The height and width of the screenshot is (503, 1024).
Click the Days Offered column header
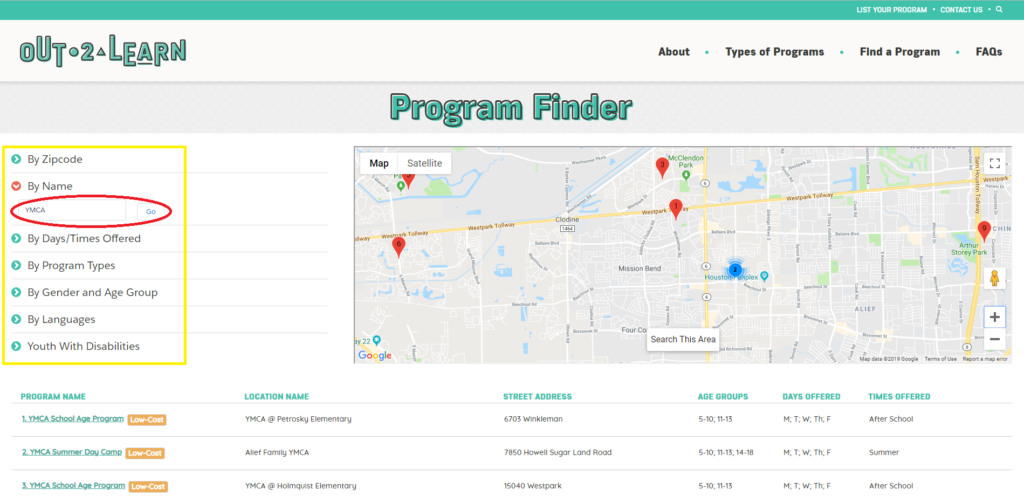812,397
